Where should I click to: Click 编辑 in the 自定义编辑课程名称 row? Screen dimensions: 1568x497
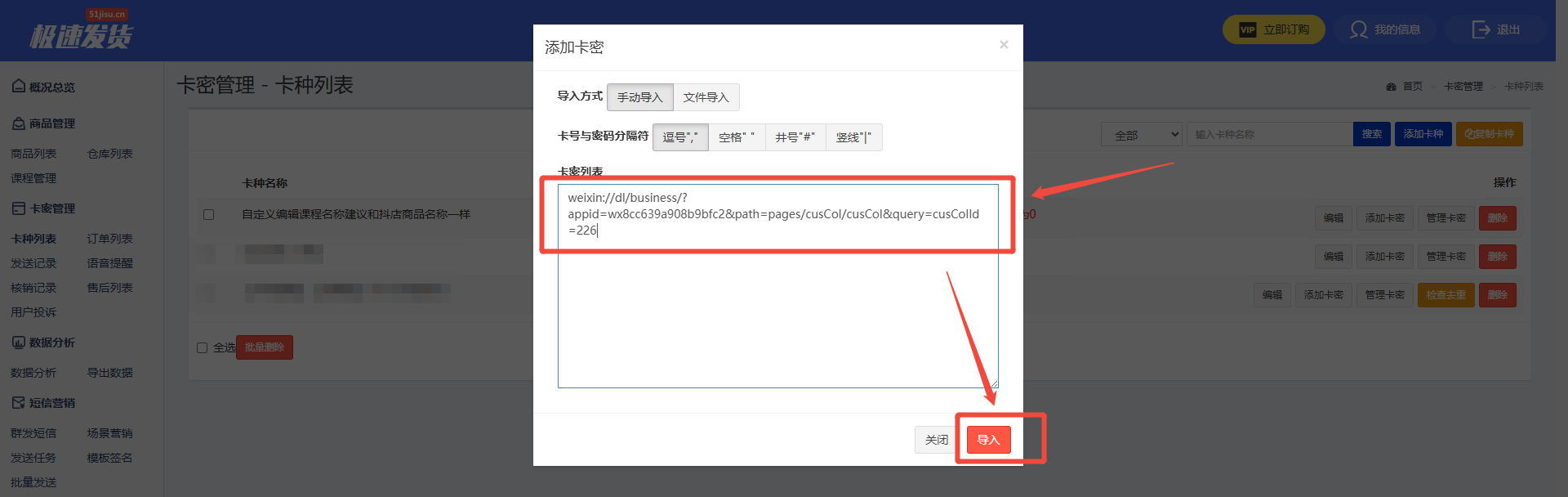(1334, 218)
